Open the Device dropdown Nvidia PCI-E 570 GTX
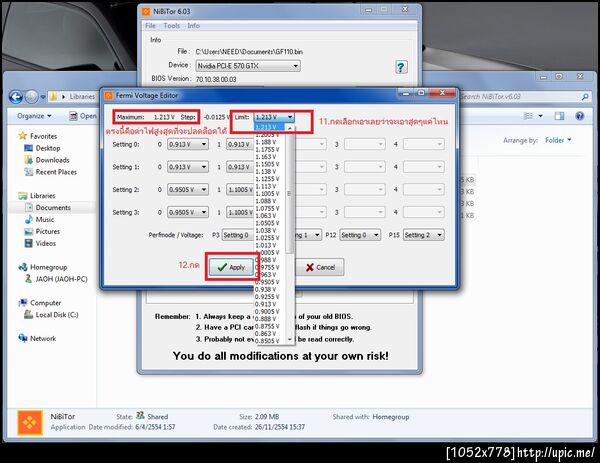Screen dimensions: 600x463 [248, 66]
